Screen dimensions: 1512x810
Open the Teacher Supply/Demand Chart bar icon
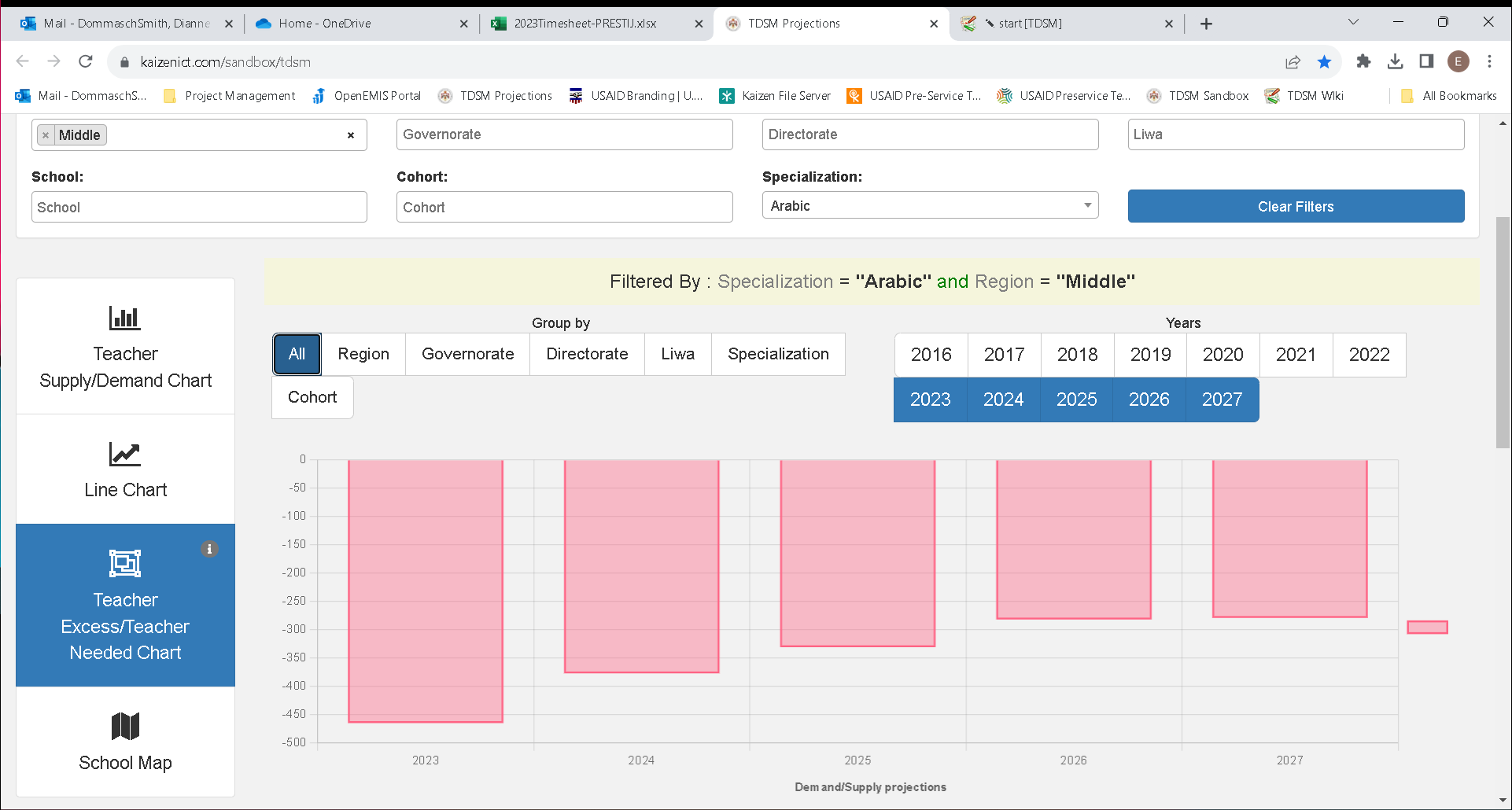pyautogui.click(x=124, y=318)
